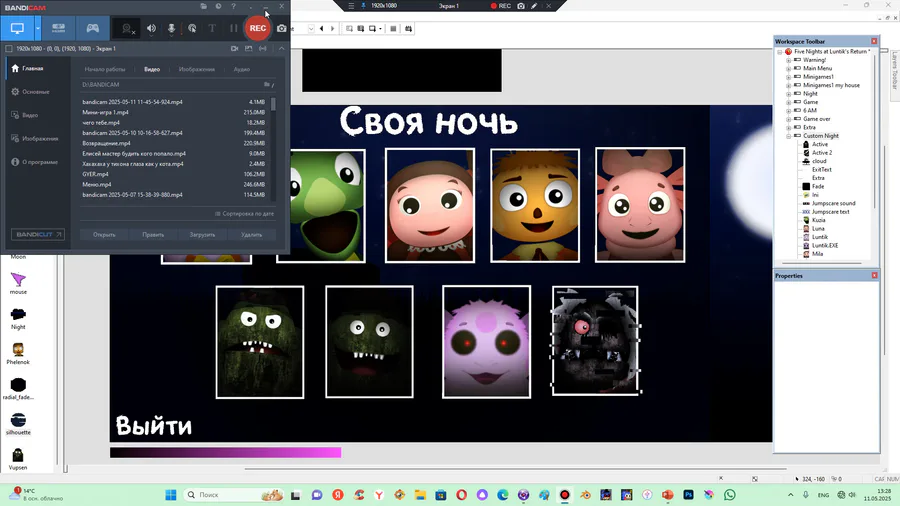Screen dimensions: 900x506
Task: Open WhatsApp from taskbar
Action: pyautogui.click(x=730, y=495)
